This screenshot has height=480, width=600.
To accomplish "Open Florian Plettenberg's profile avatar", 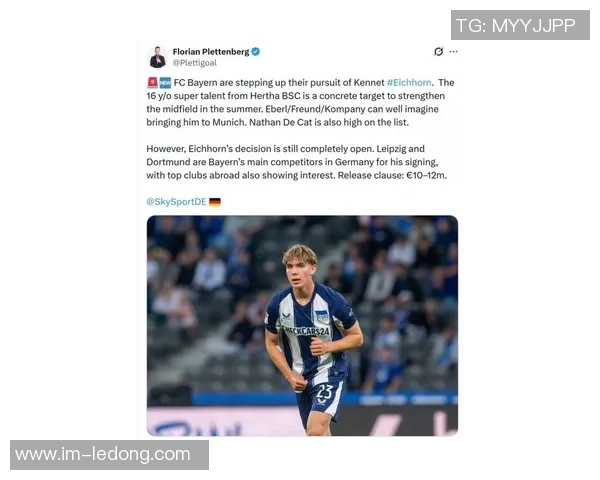I will tap(158, 57).
